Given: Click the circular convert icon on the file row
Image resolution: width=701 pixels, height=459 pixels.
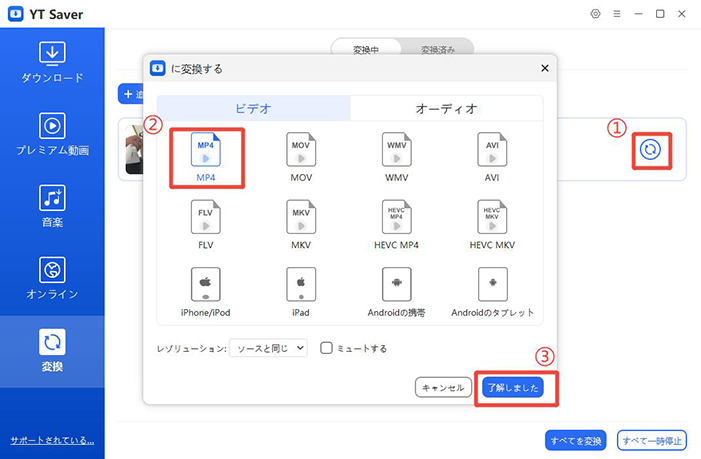Looking at the screenshot, I should click(650, 150).
